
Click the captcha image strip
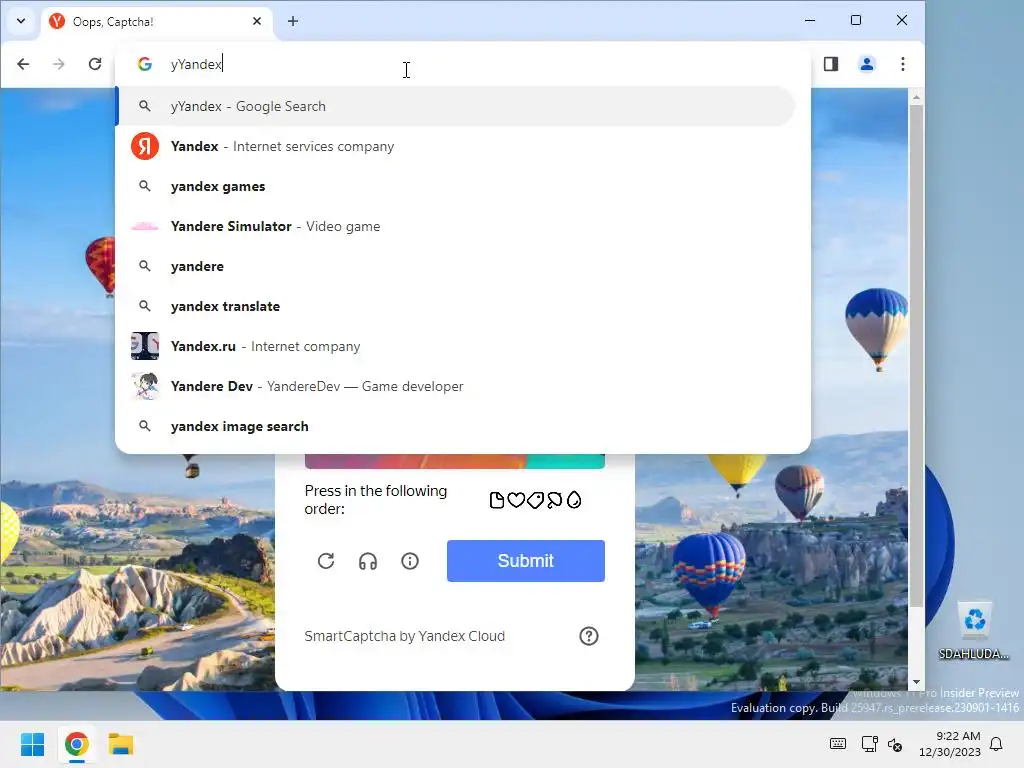455,461
